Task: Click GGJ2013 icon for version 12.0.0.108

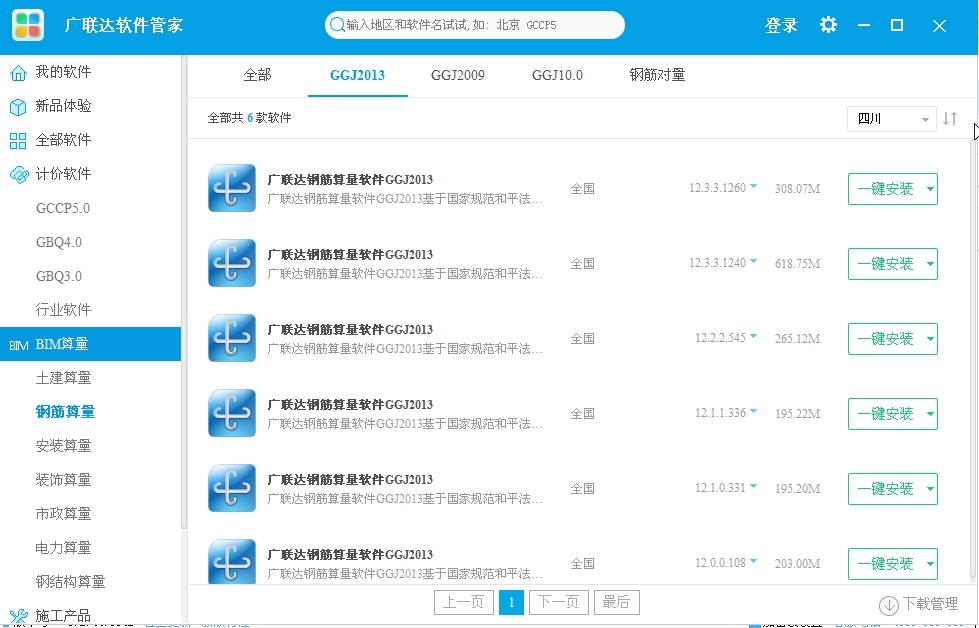Action: (x=232, y=561)
